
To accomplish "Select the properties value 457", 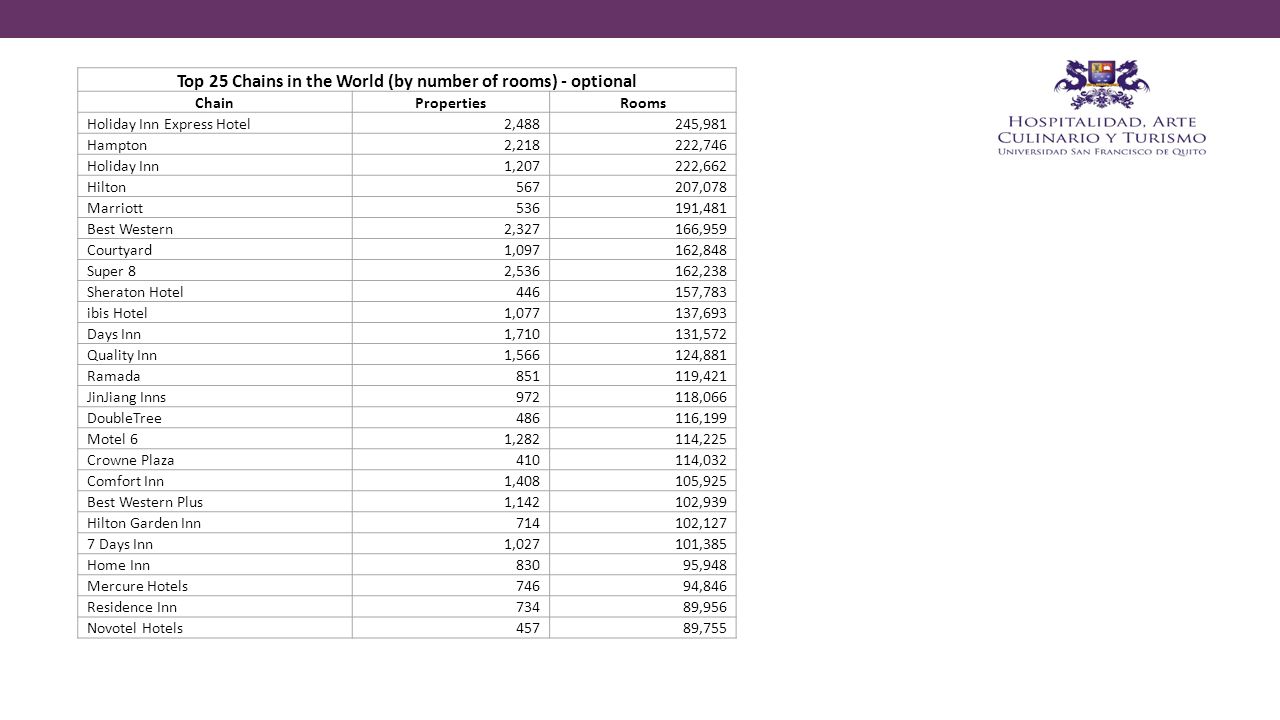I will tap(528, 628).
